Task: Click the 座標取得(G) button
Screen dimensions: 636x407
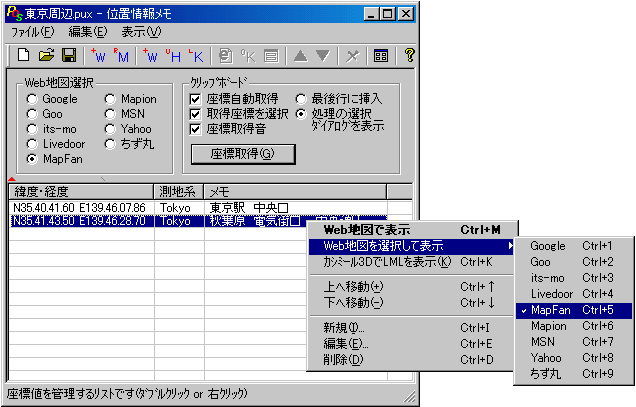Action: pyautogui.click(x=243, y=154)
